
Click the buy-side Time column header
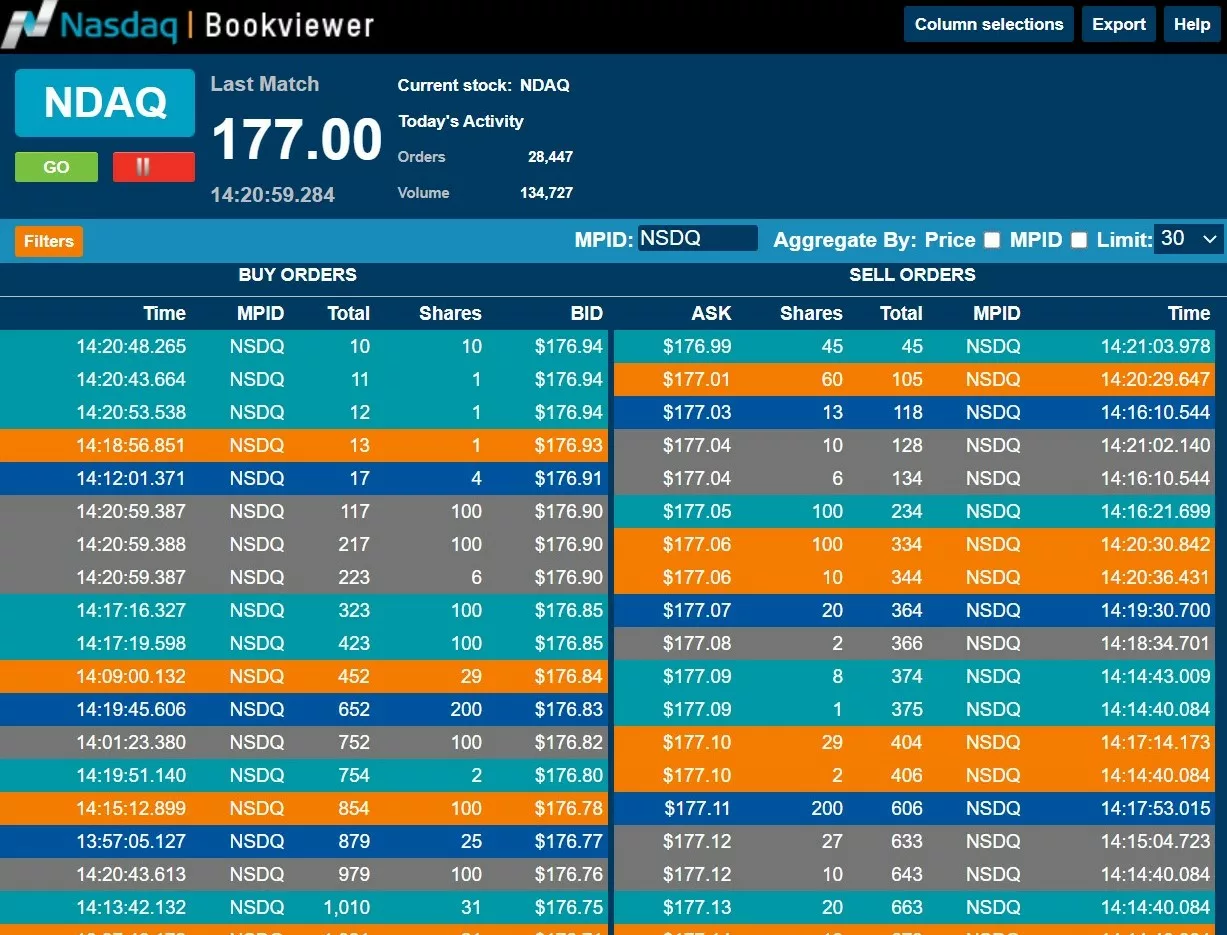(x=164, y=313)
